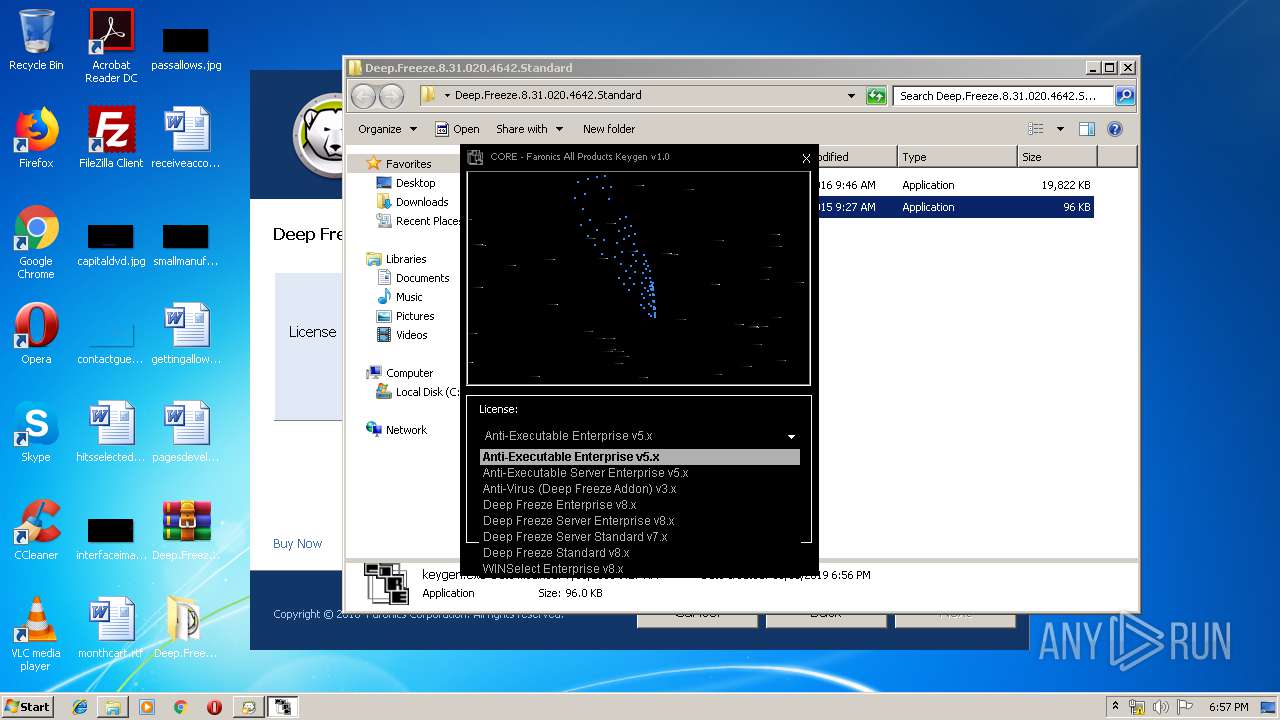Expand address bar history dropdown

tap(851, 96)
